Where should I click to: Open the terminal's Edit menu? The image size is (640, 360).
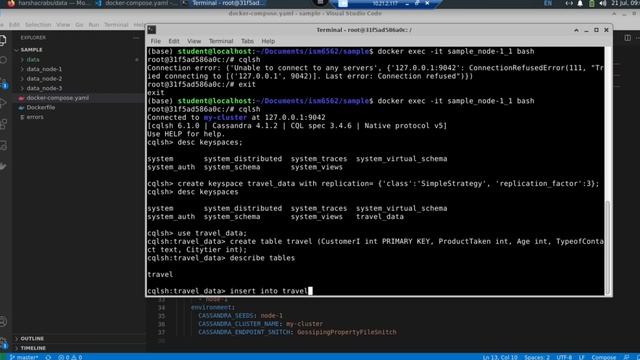[x=174, y=41]
